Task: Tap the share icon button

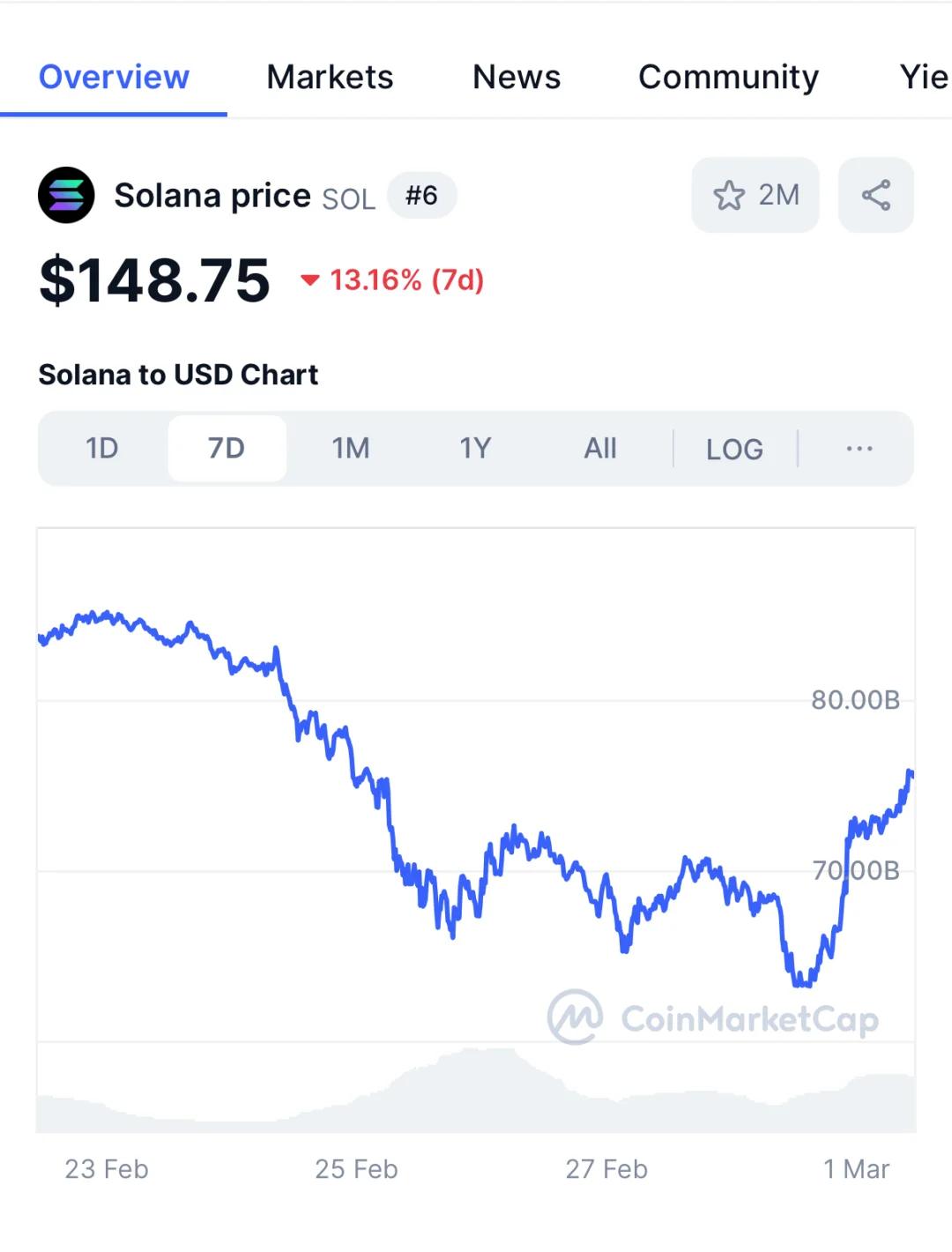Action: [x=875, y=195]
